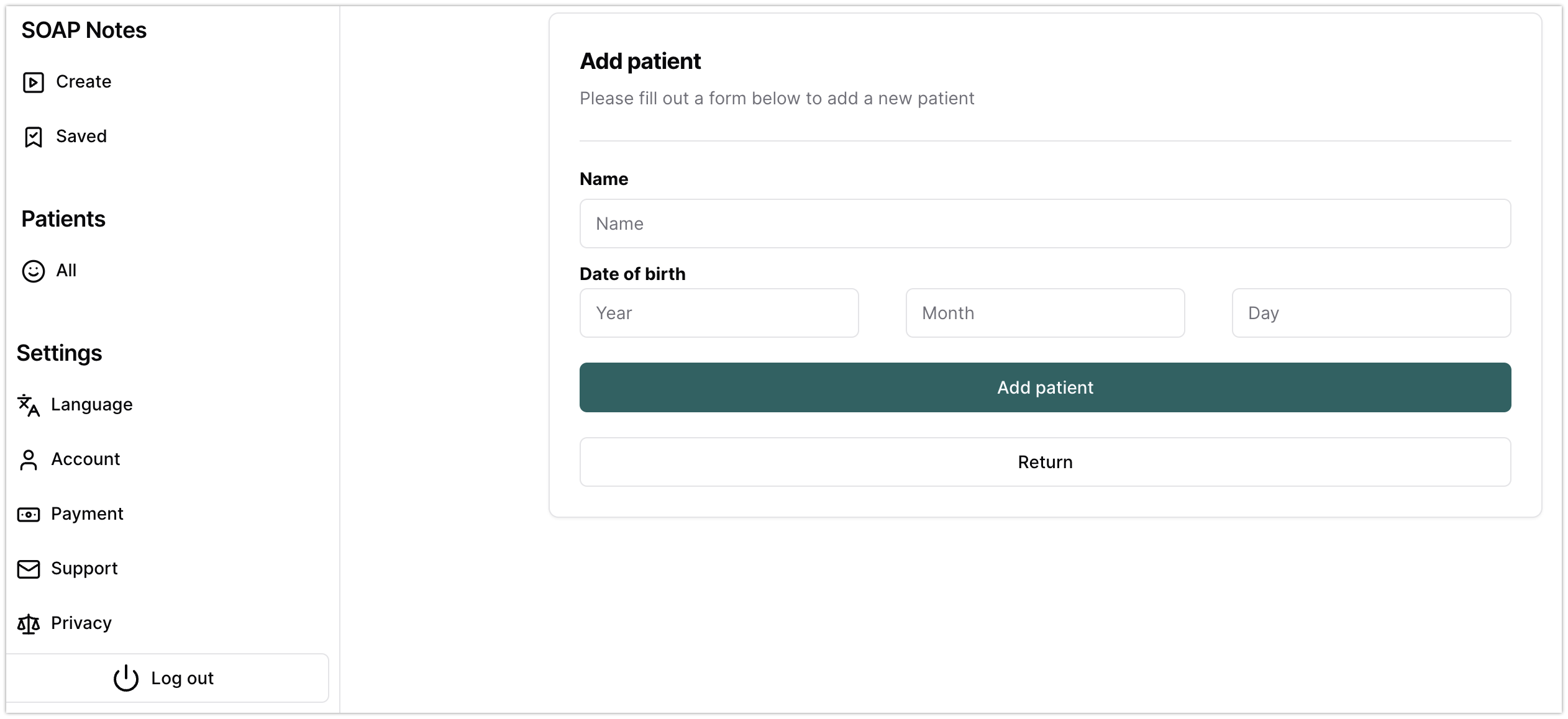Open Account settings via the person icon

pos(28,459)
